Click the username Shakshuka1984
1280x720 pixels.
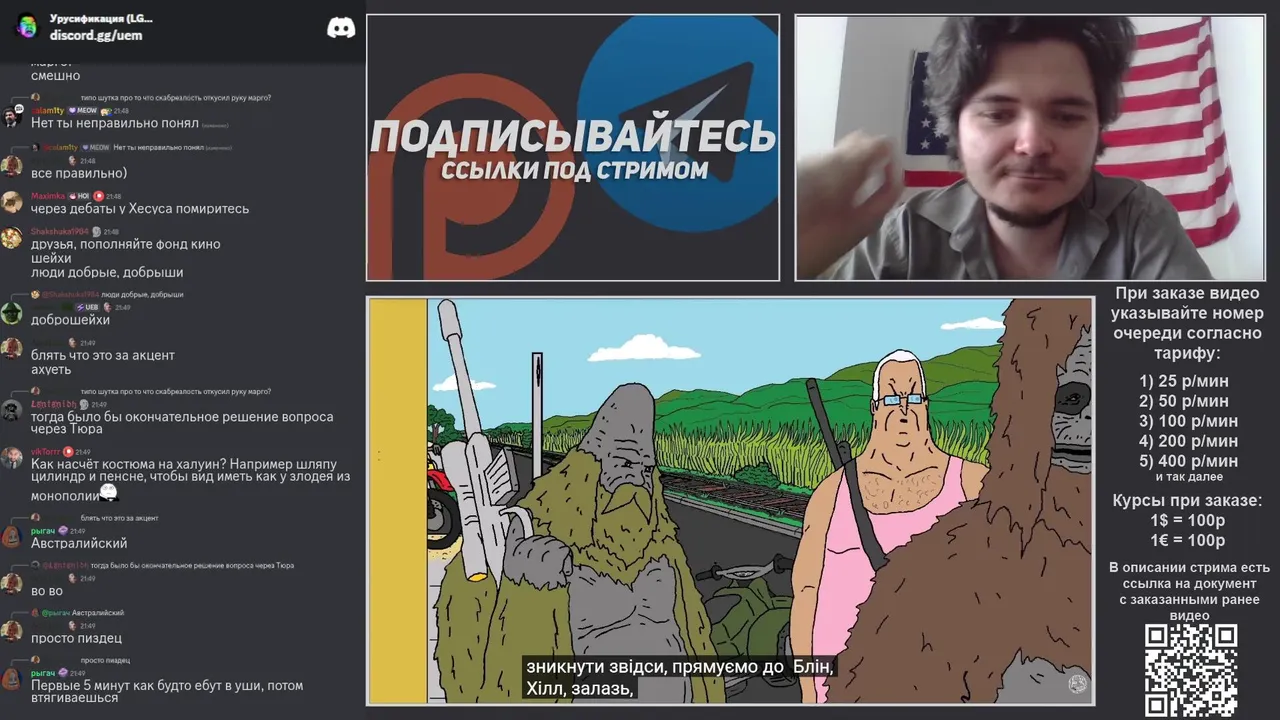60,231
